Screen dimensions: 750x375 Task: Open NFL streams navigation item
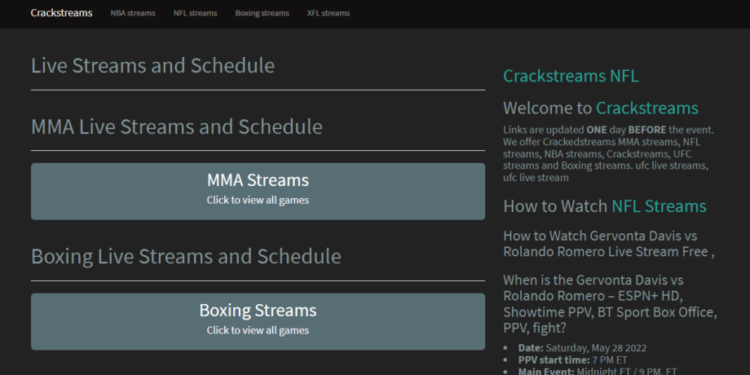pyautogui.click(x=195, y=13)
